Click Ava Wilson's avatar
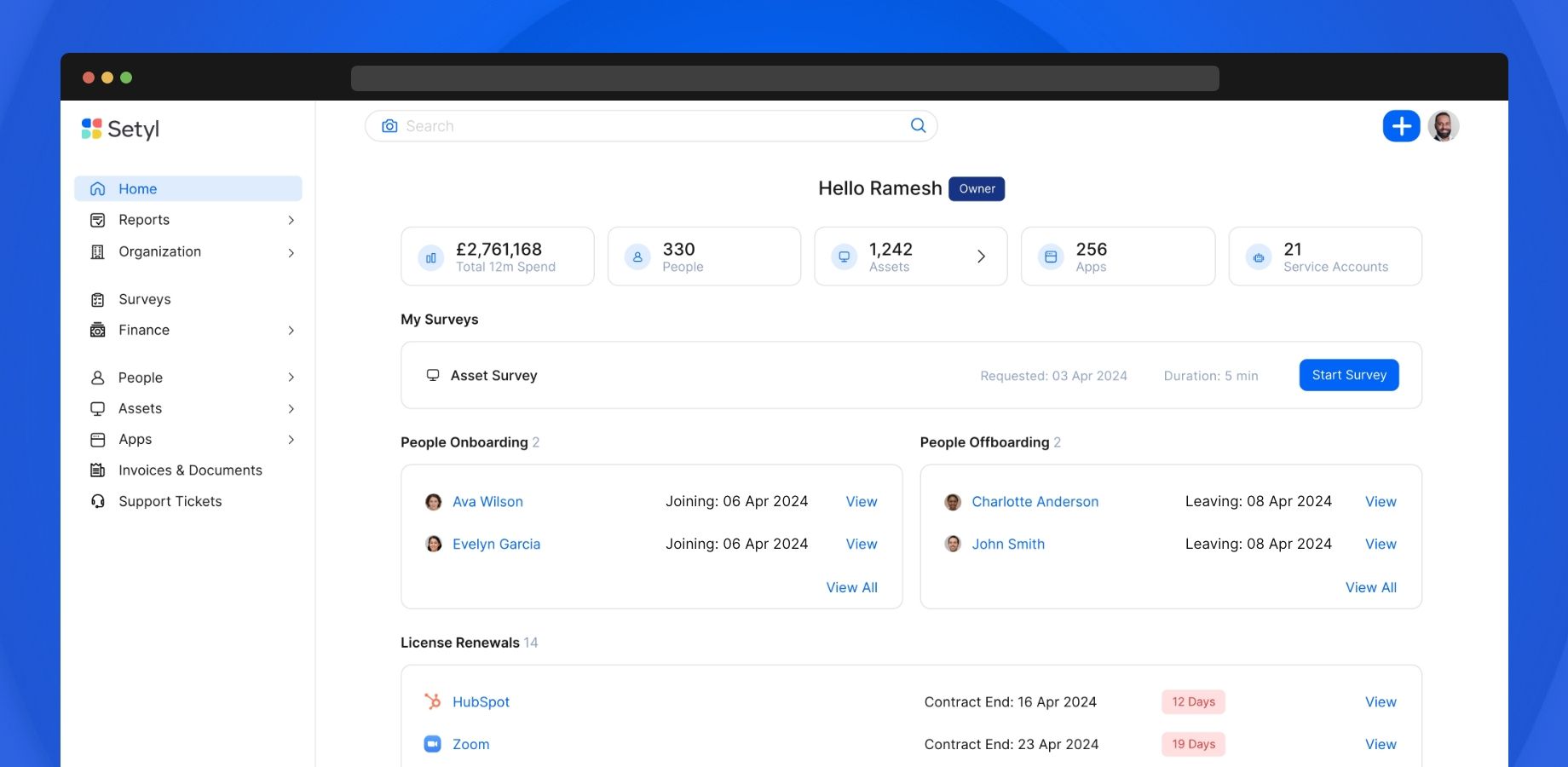 tap(434, 502)
